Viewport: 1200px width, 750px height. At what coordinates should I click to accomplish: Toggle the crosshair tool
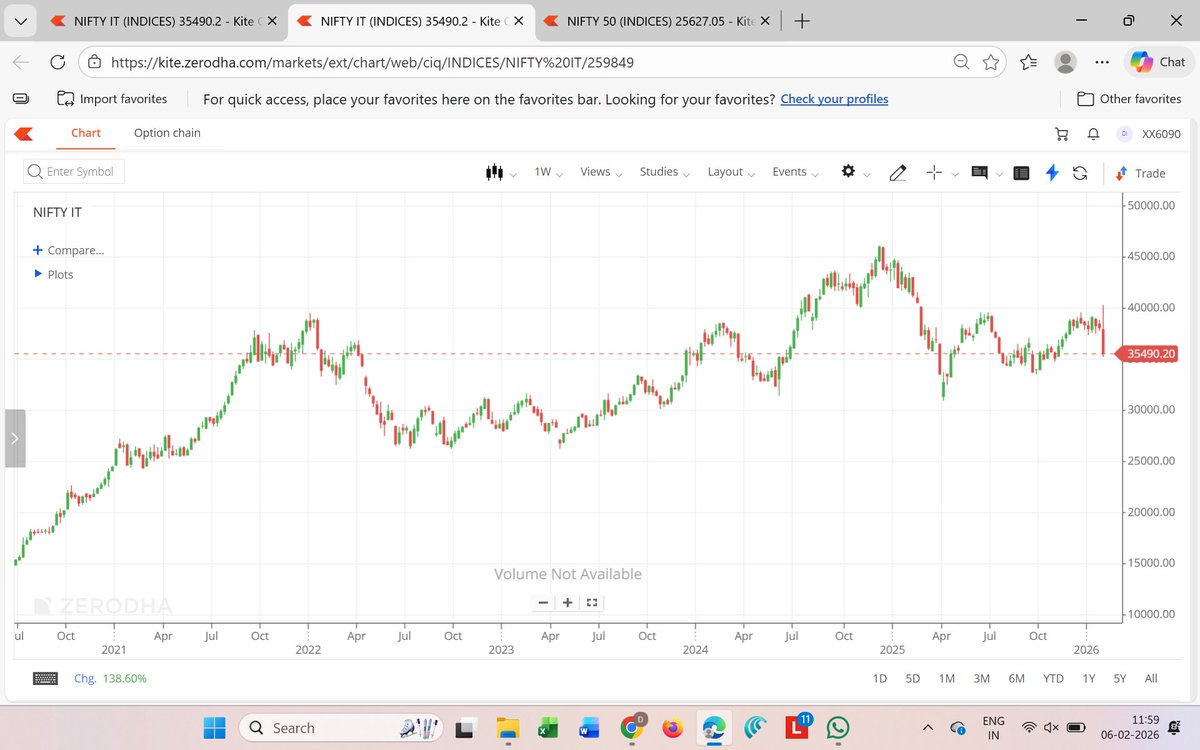pos(935,172)
